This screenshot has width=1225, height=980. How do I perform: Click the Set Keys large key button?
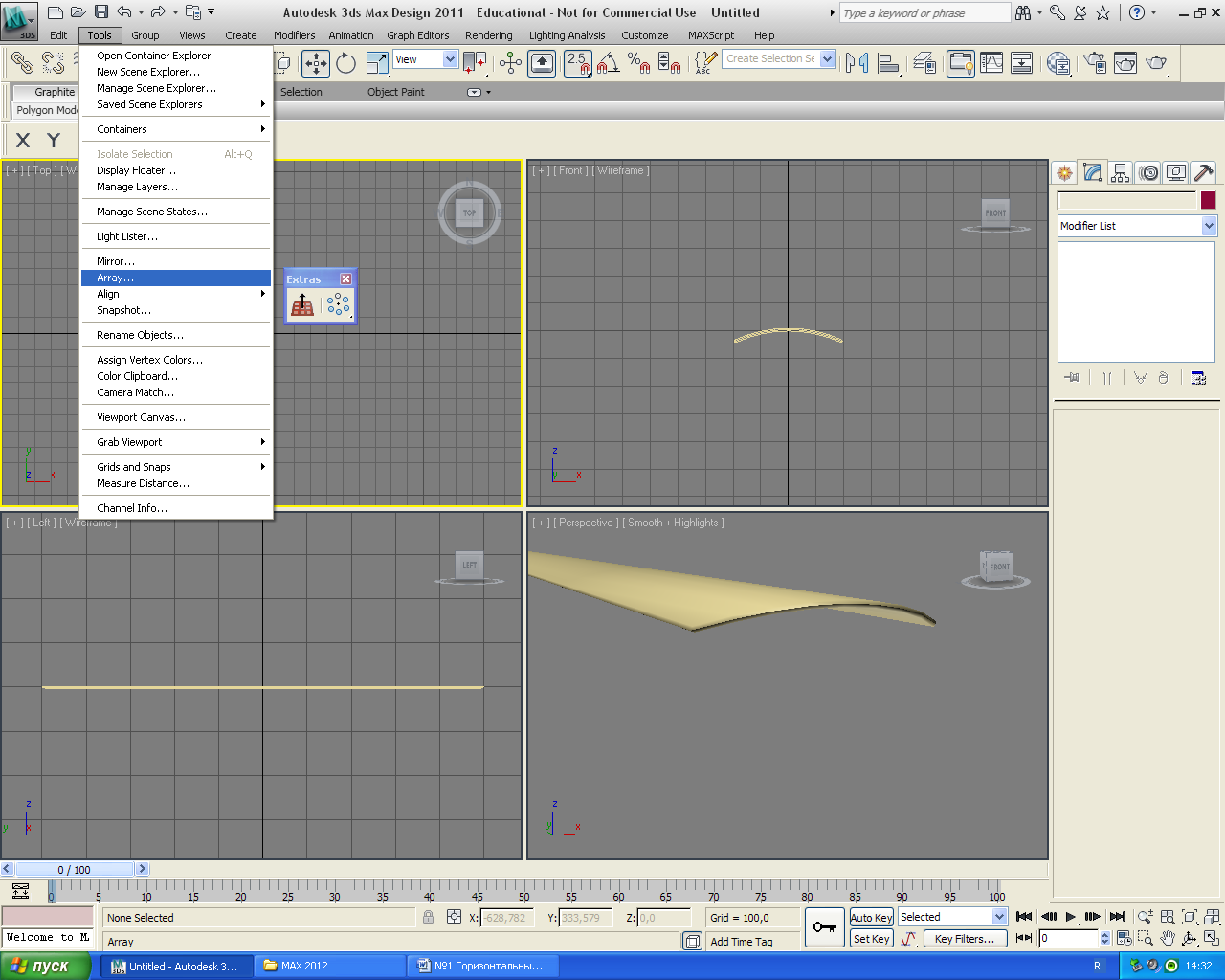click(824, 927)
